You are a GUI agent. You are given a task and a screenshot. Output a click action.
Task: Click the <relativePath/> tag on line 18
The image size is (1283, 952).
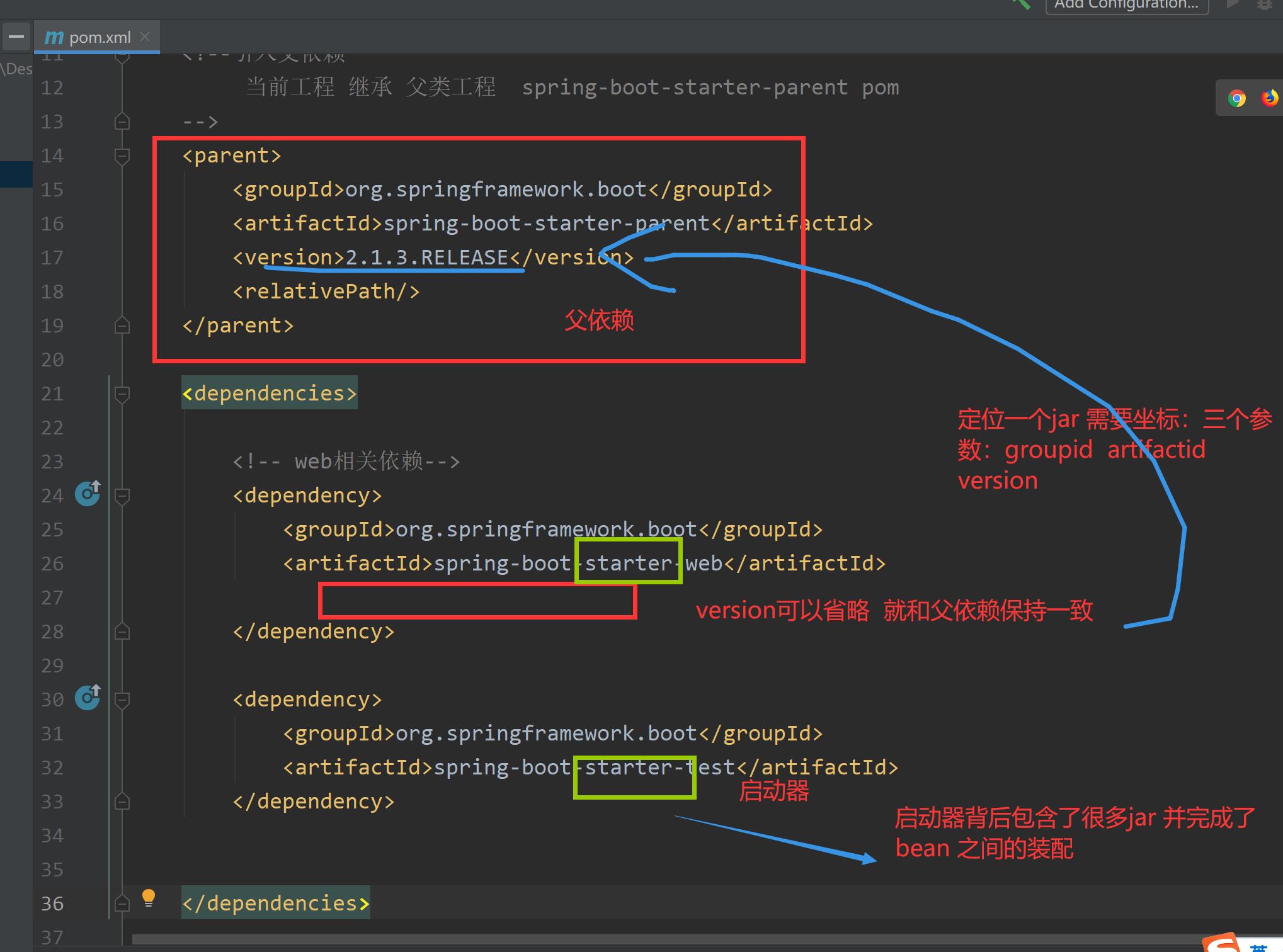tap(326, 292)
